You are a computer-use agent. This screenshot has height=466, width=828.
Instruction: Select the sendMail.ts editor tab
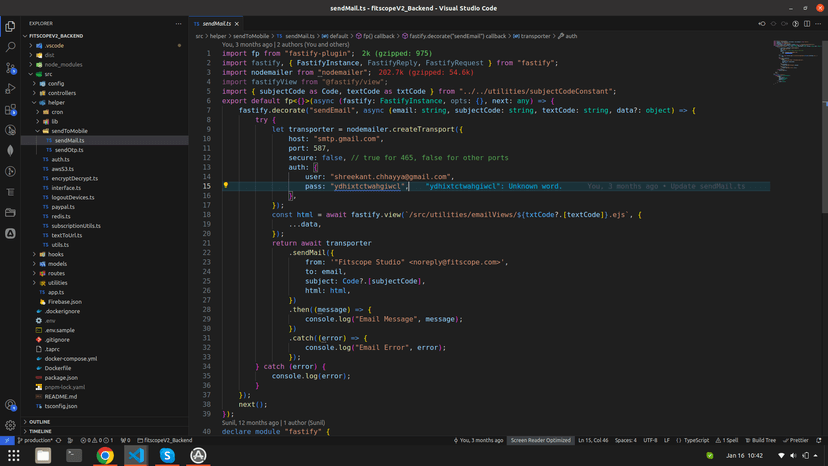217,24
